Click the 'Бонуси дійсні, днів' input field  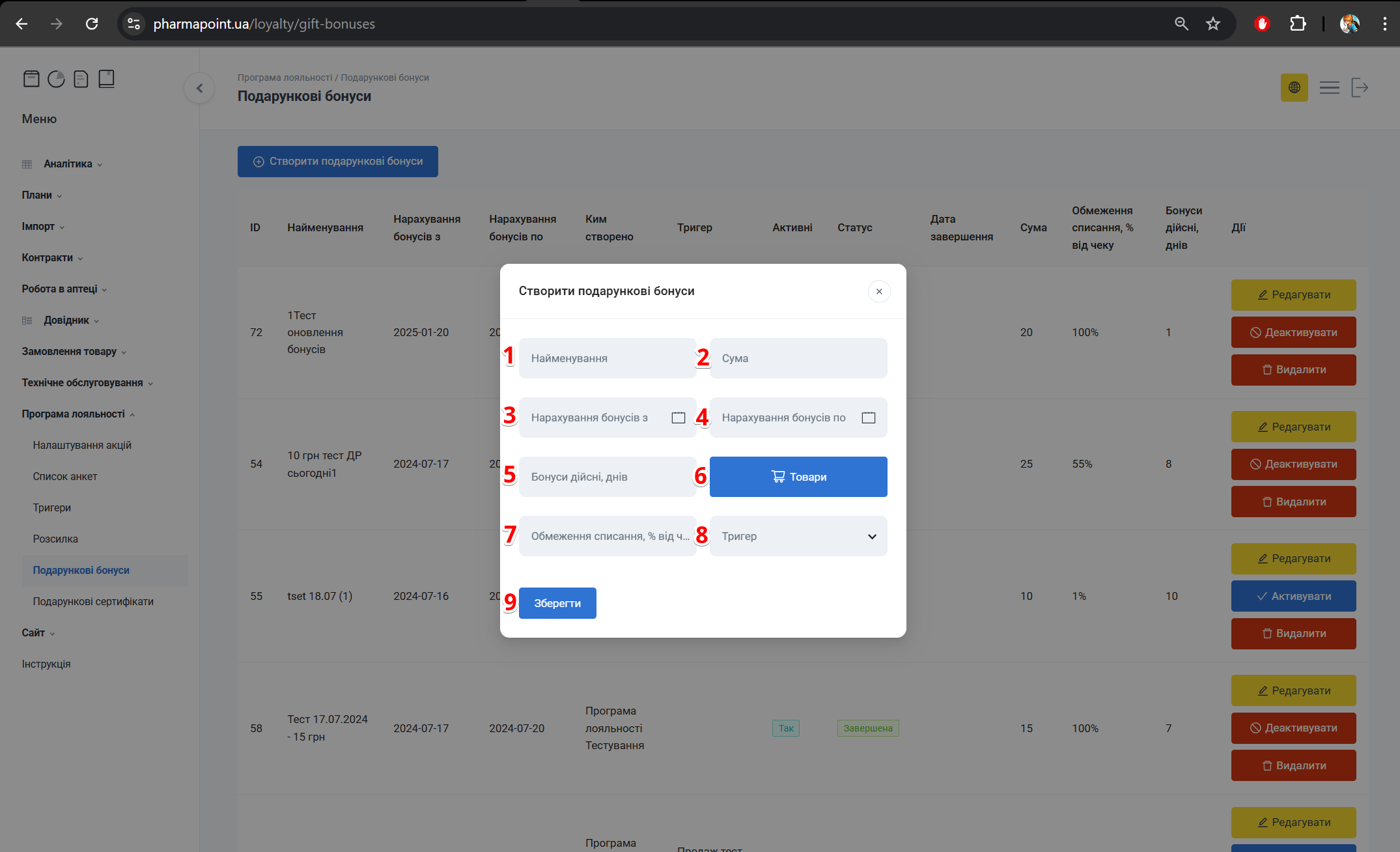pyautogui.click(x=608, y=477)
